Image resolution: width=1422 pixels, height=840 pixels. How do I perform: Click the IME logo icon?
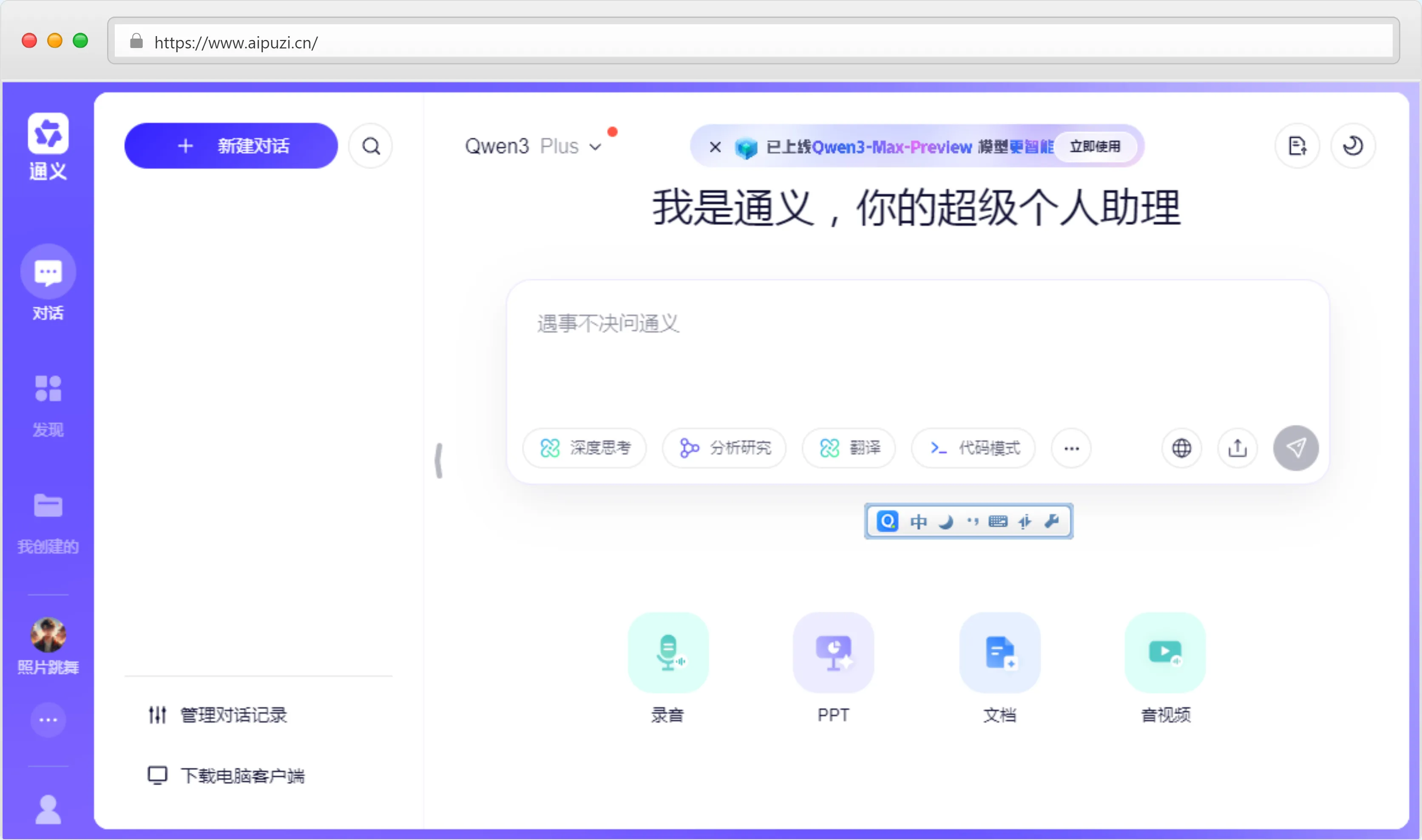887,521
